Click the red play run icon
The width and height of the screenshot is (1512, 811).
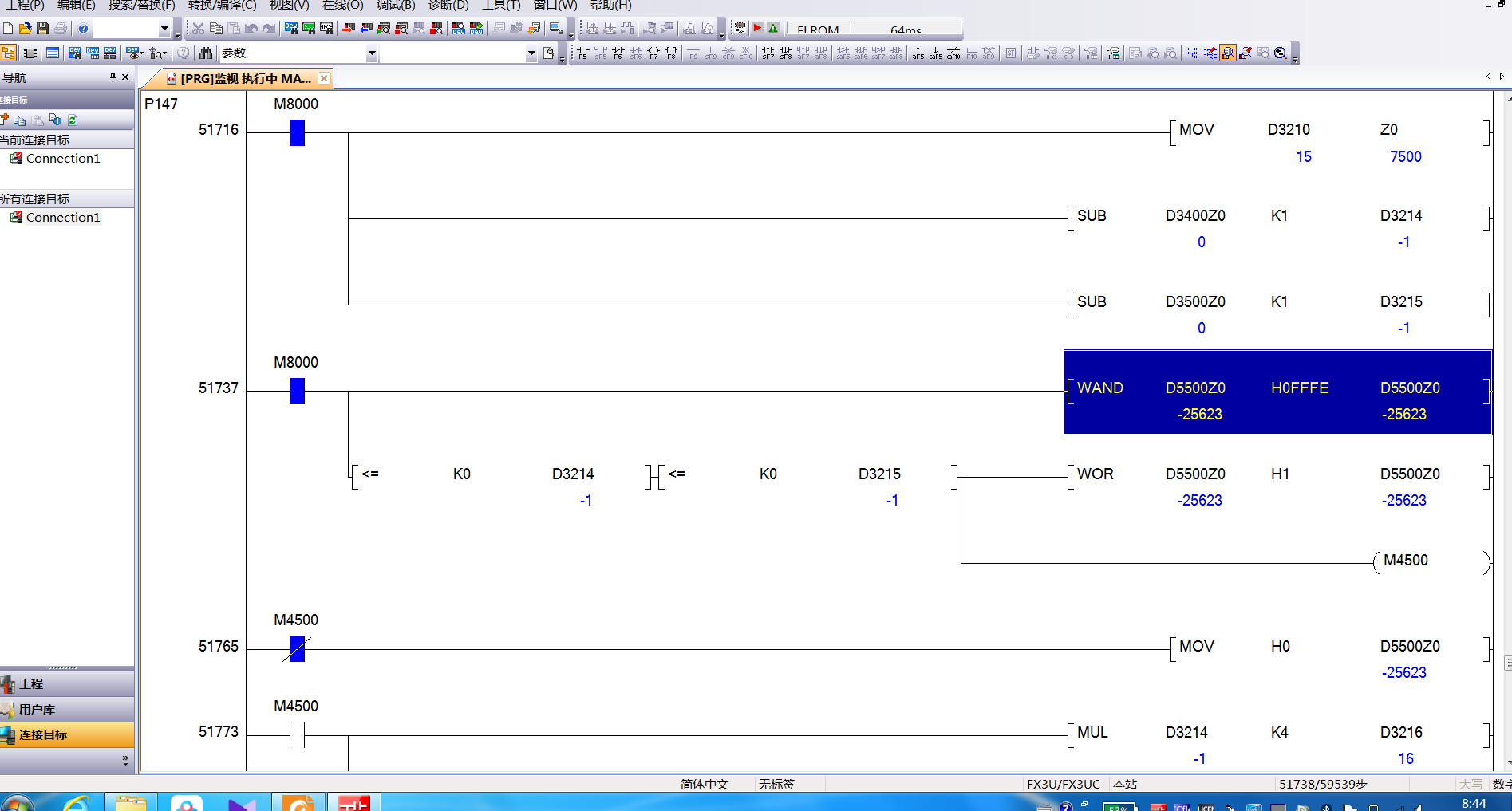click(757, 29)
